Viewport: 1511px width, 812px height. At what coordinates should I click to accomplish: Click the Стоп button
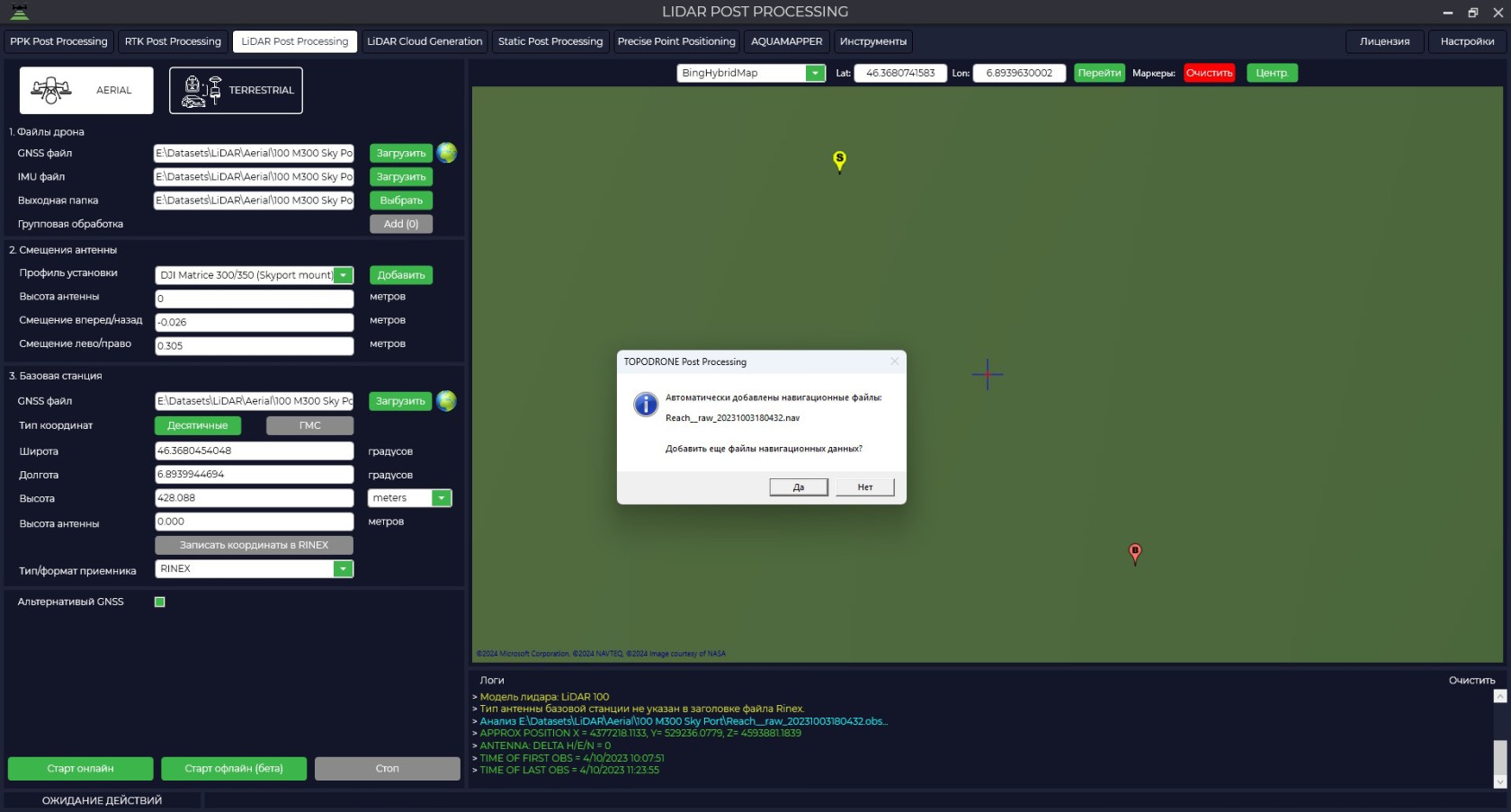387,769
